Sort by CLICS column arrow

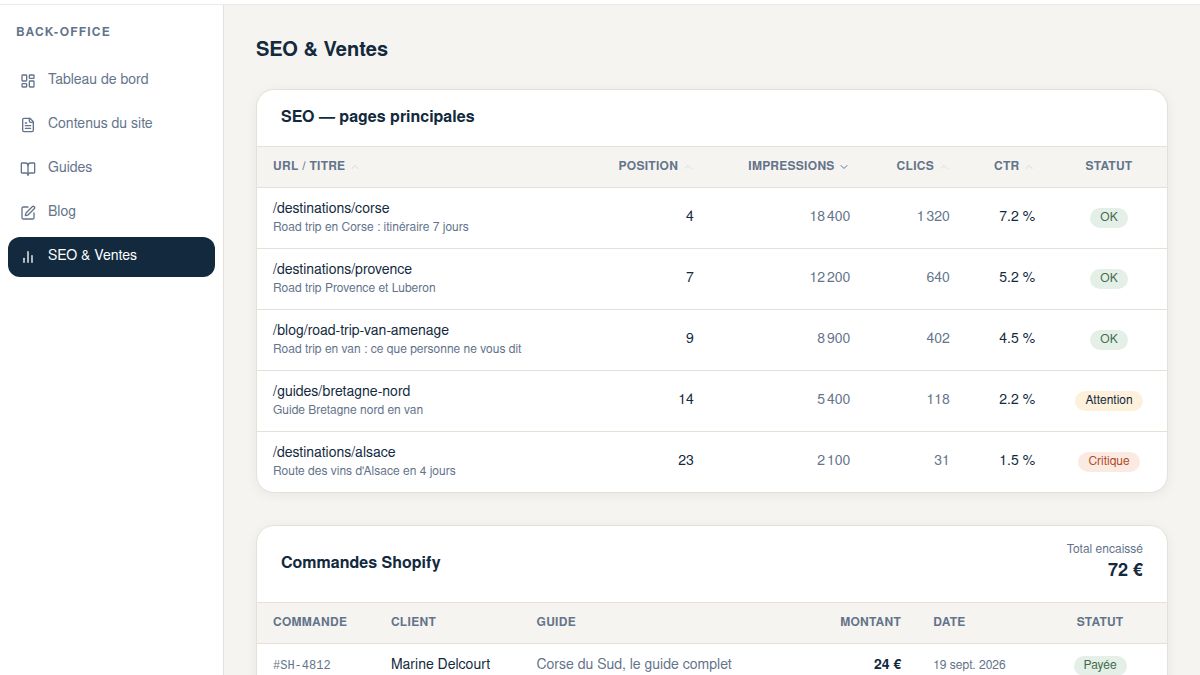(944, 167)
